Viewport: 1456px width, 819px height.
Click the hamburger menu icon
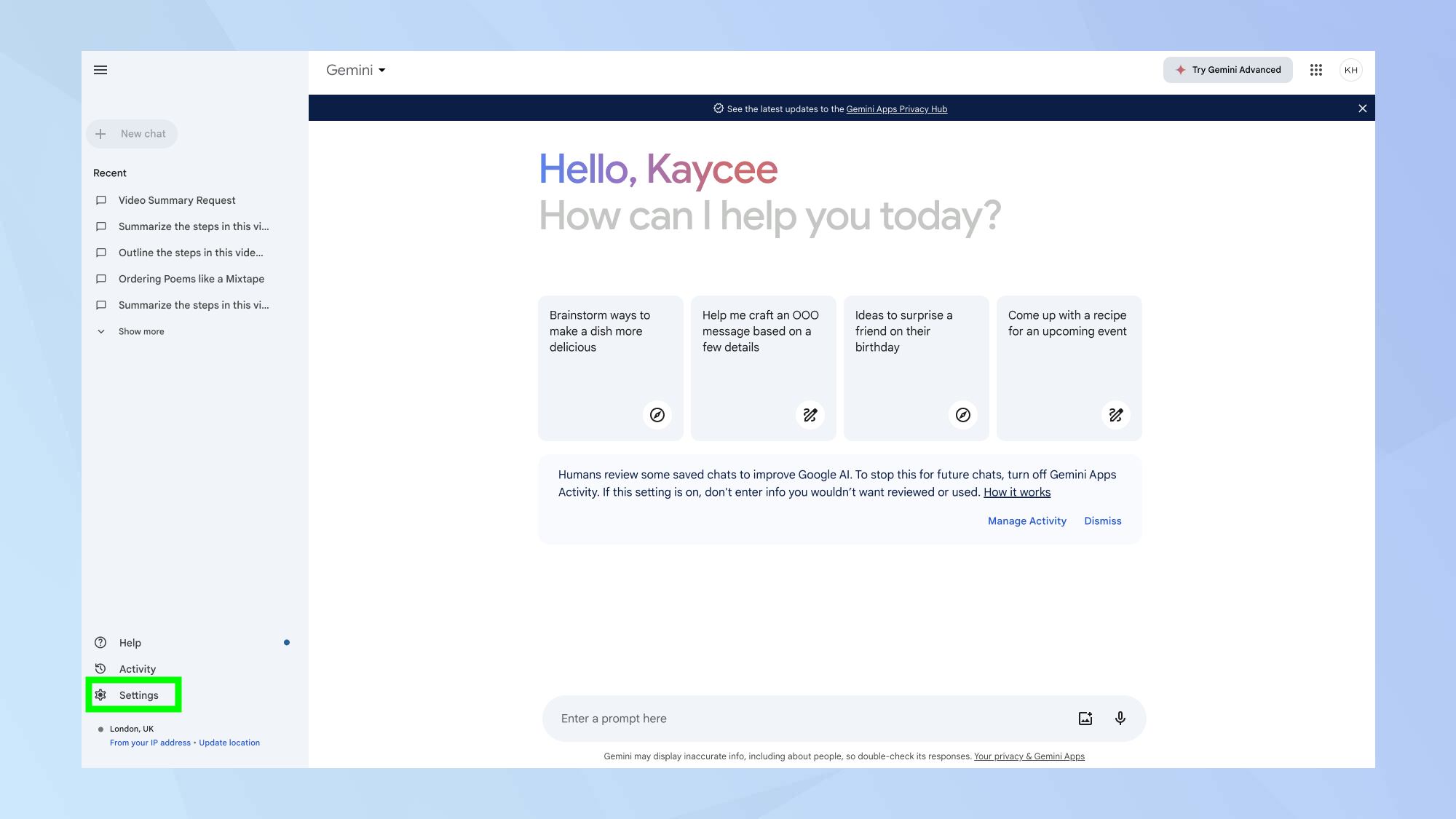100,70
